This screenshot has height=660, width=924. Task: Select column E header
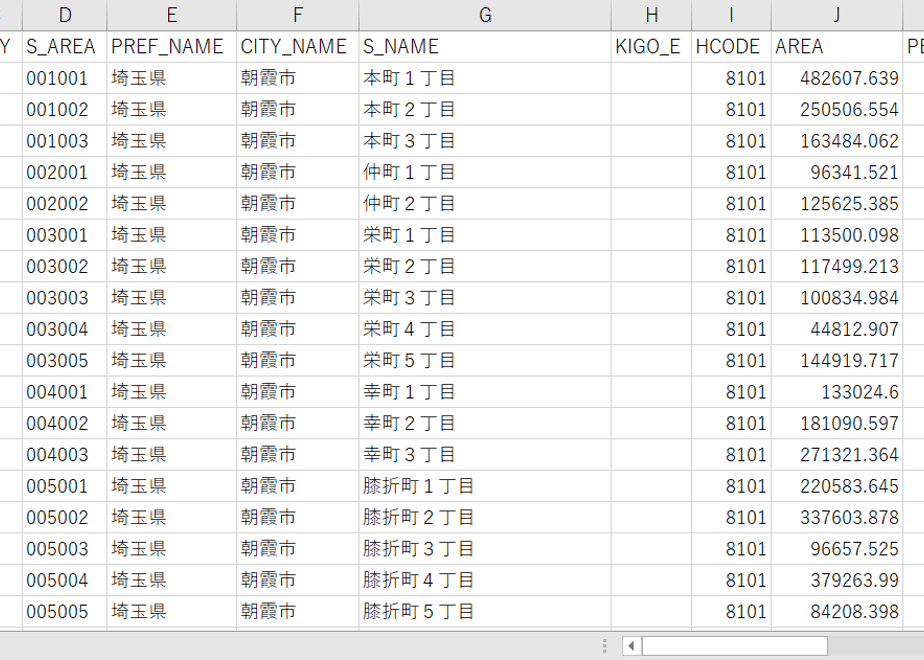[171, 15]
